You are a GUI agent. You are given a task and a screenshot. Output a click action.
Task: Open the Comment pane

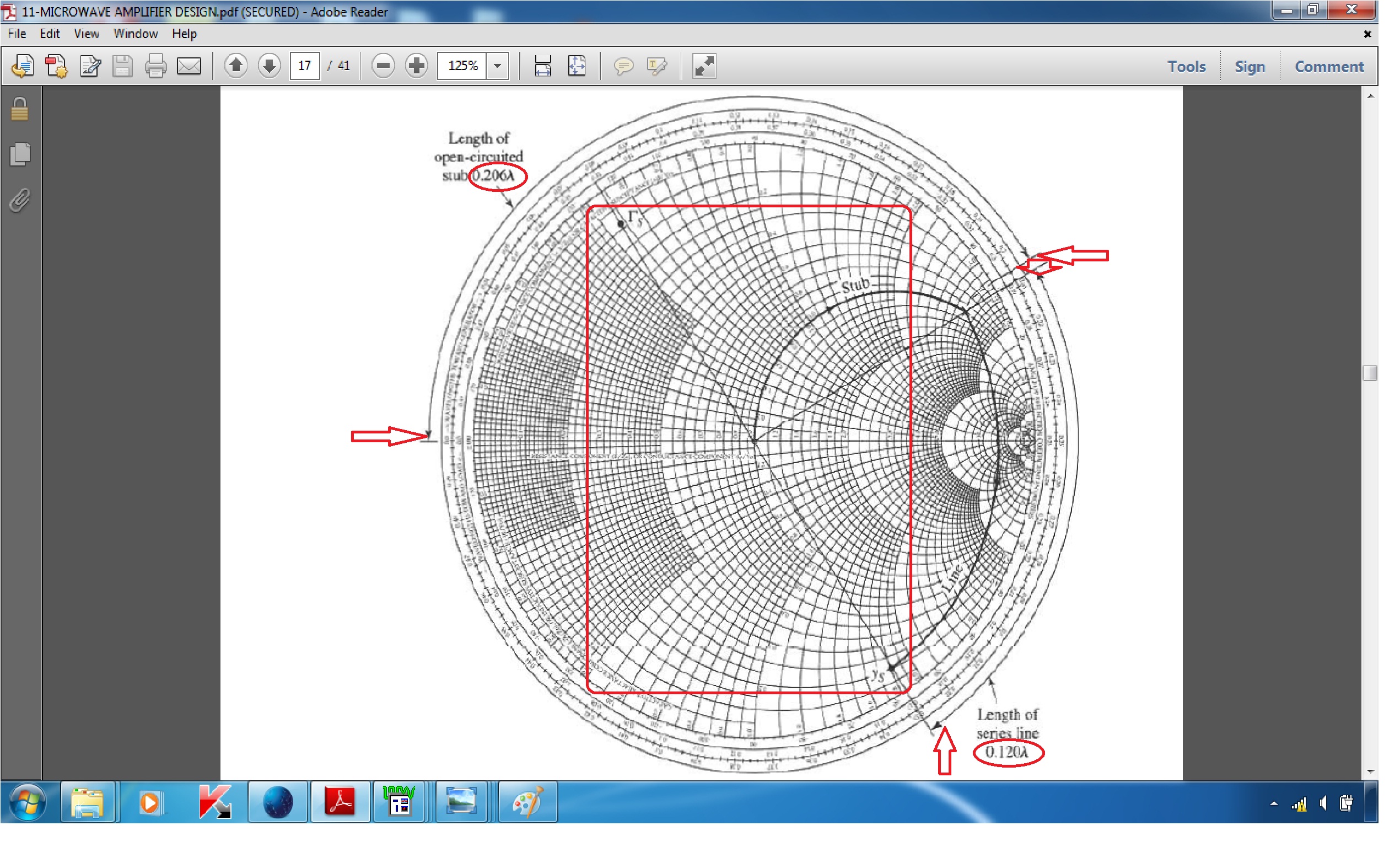(x=1329, y=67)
